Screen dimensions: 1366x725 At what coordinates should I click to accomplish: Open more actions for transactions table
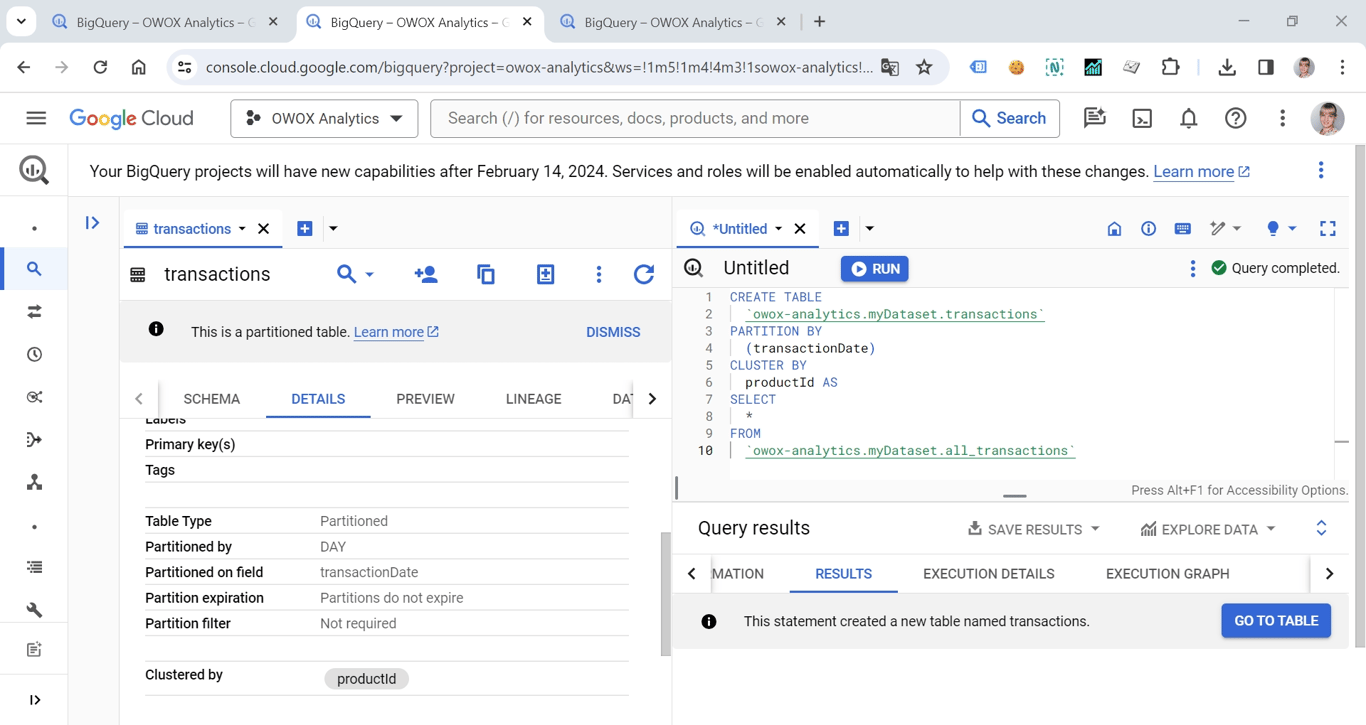click(599, 274)
